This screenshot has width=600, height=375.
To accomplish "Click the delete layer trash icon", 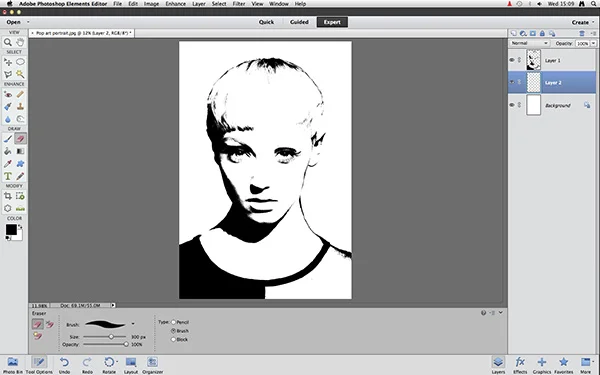I will point(582,34).
